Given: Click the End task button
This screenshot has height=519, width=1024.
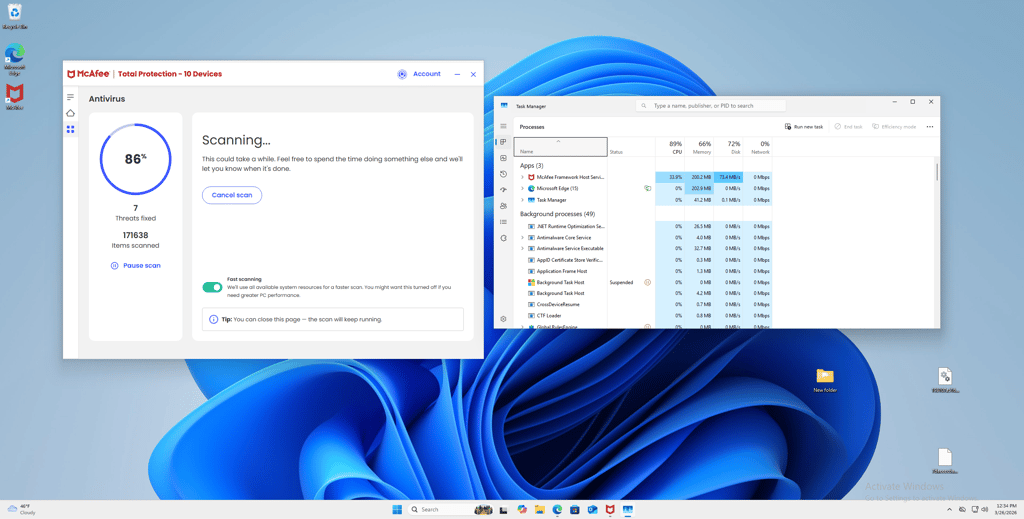Looking at the screenshot, I should point(848,127).
